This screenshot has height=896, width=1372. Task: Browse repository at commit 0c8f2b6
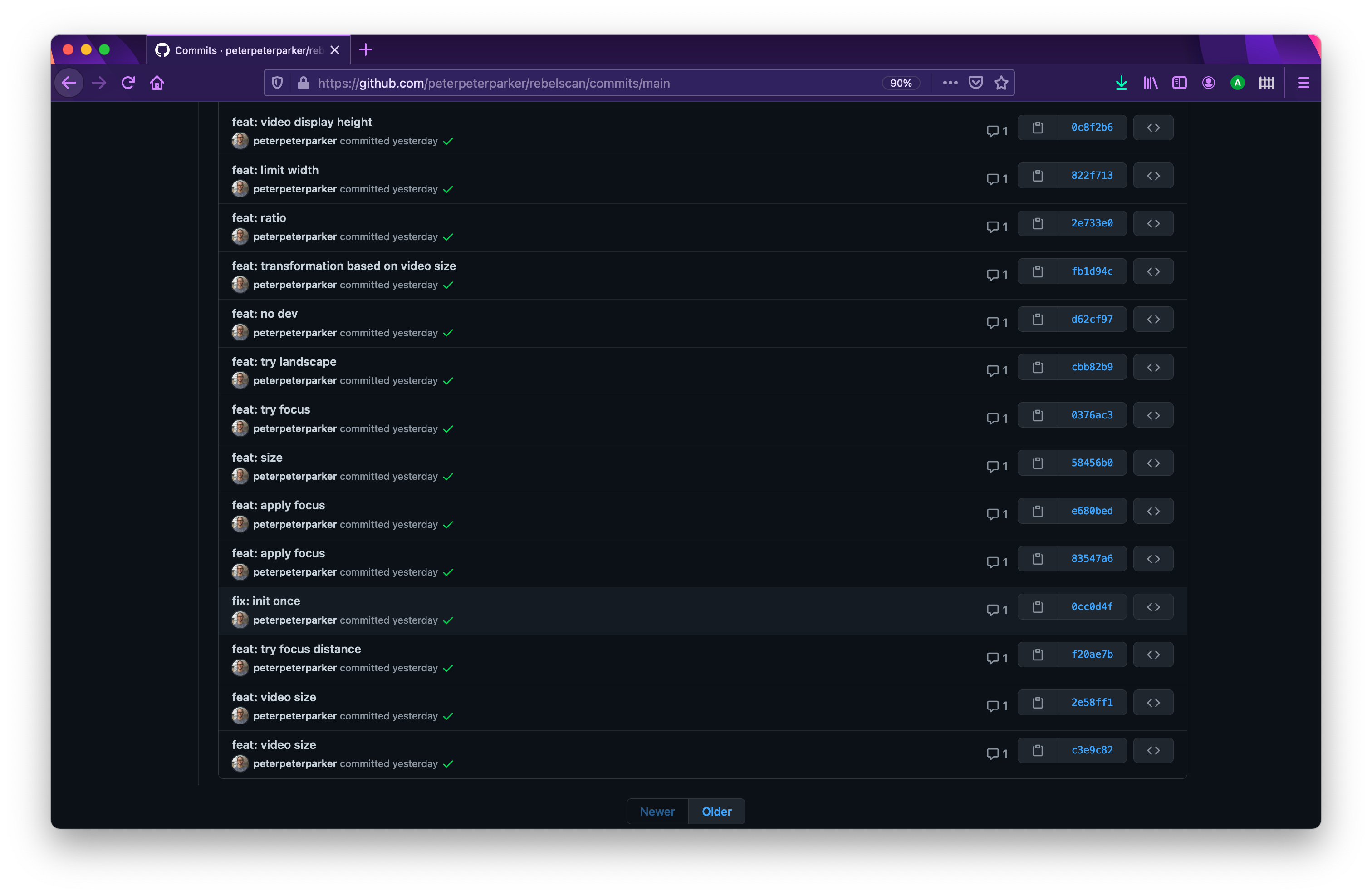pos(1153,128)
